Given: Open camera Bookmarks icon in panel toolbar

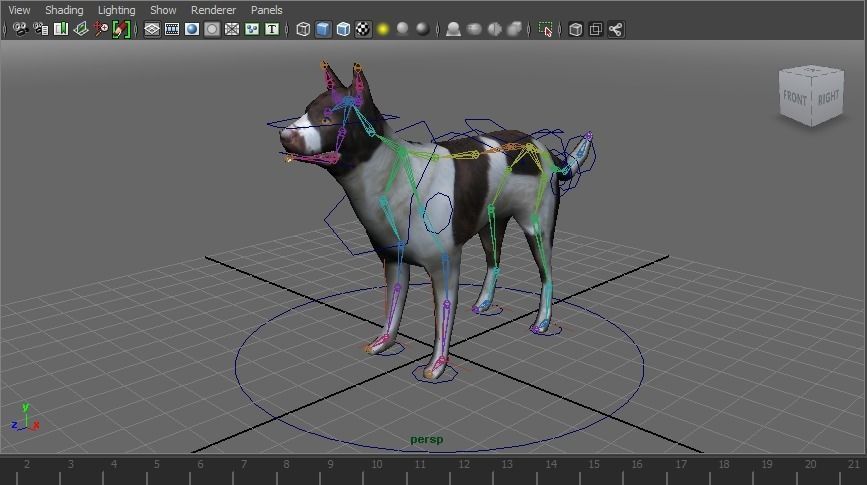Looking at the screenshot, I should [61, 29].
